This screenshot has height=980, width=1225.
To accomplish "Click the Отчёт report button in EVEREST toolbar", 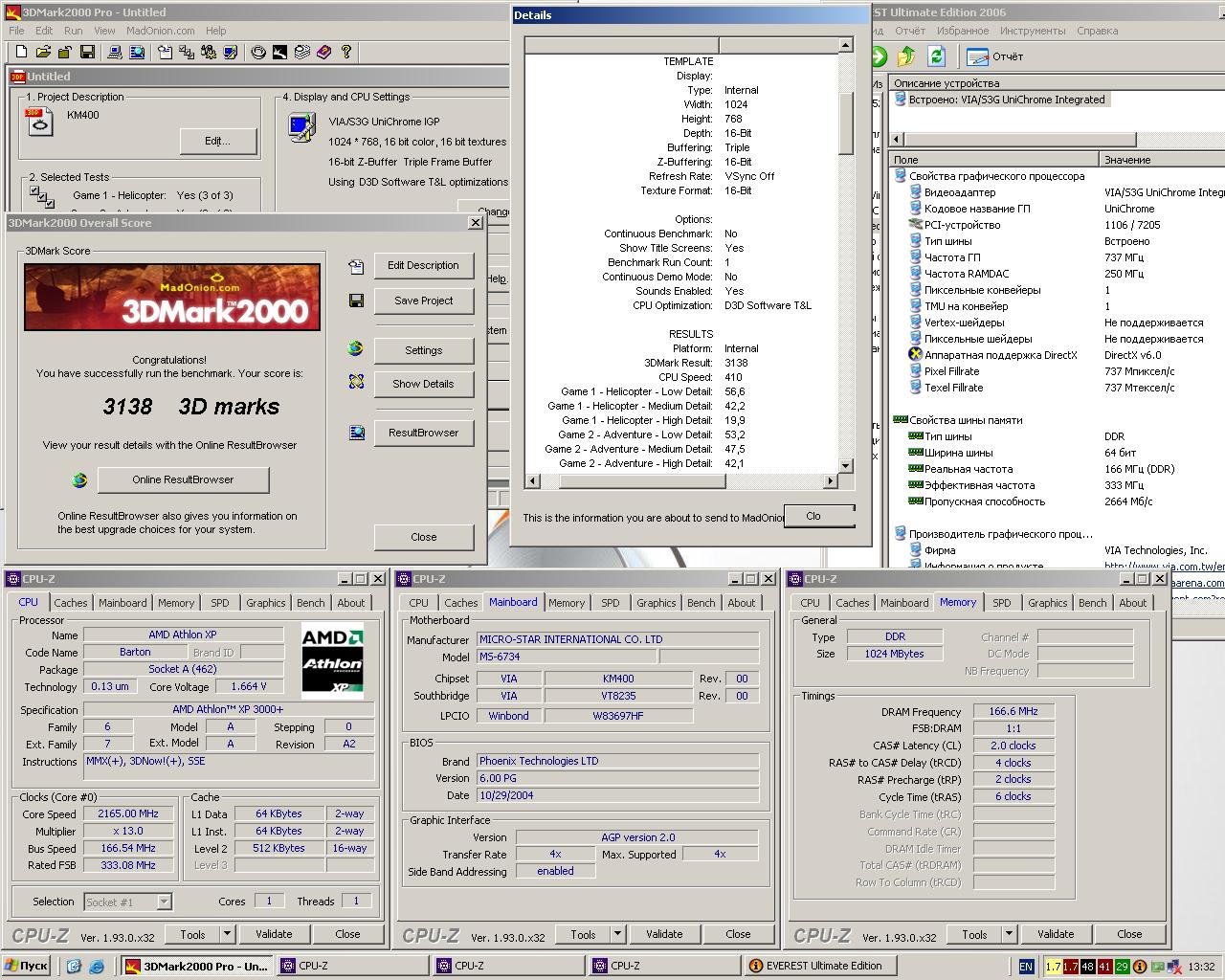I will point(995,56).
